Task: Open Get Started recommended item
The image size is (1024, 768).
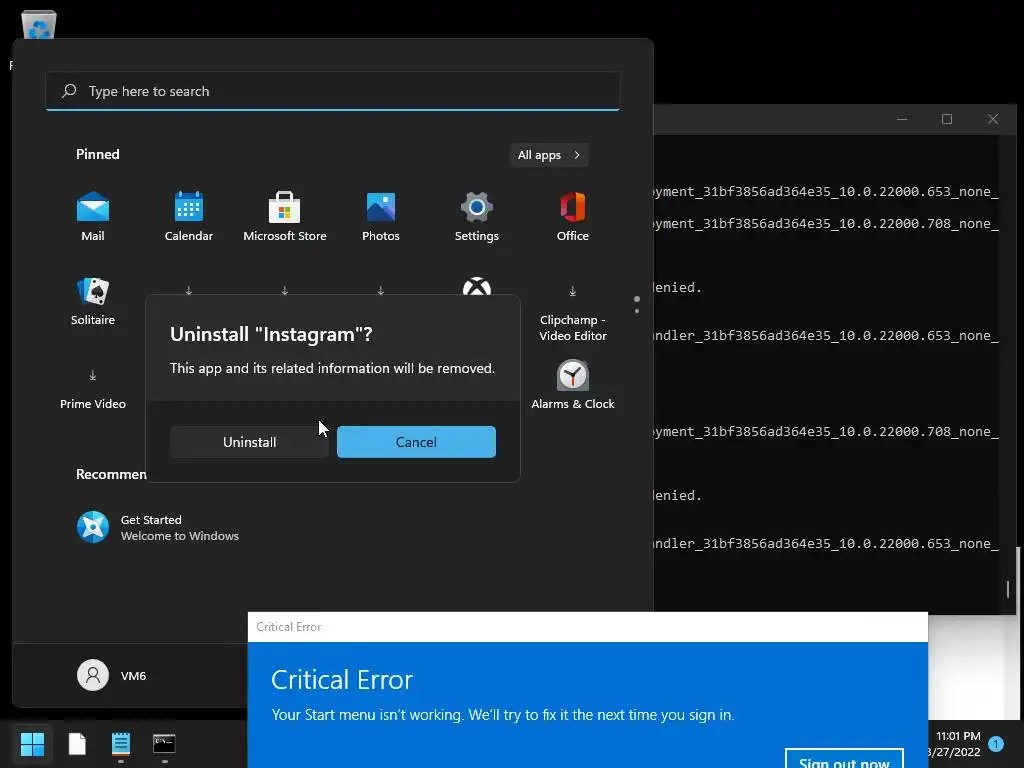Action: [x=157, y=528]
